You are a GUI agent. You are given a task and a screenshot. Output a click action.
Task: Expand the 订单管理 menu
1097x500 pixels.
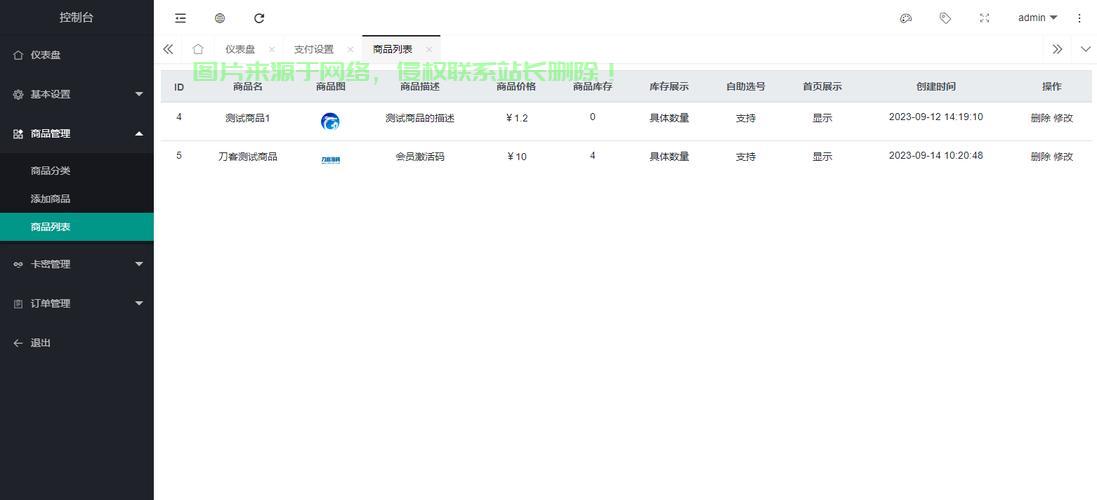tap(77, 303)
